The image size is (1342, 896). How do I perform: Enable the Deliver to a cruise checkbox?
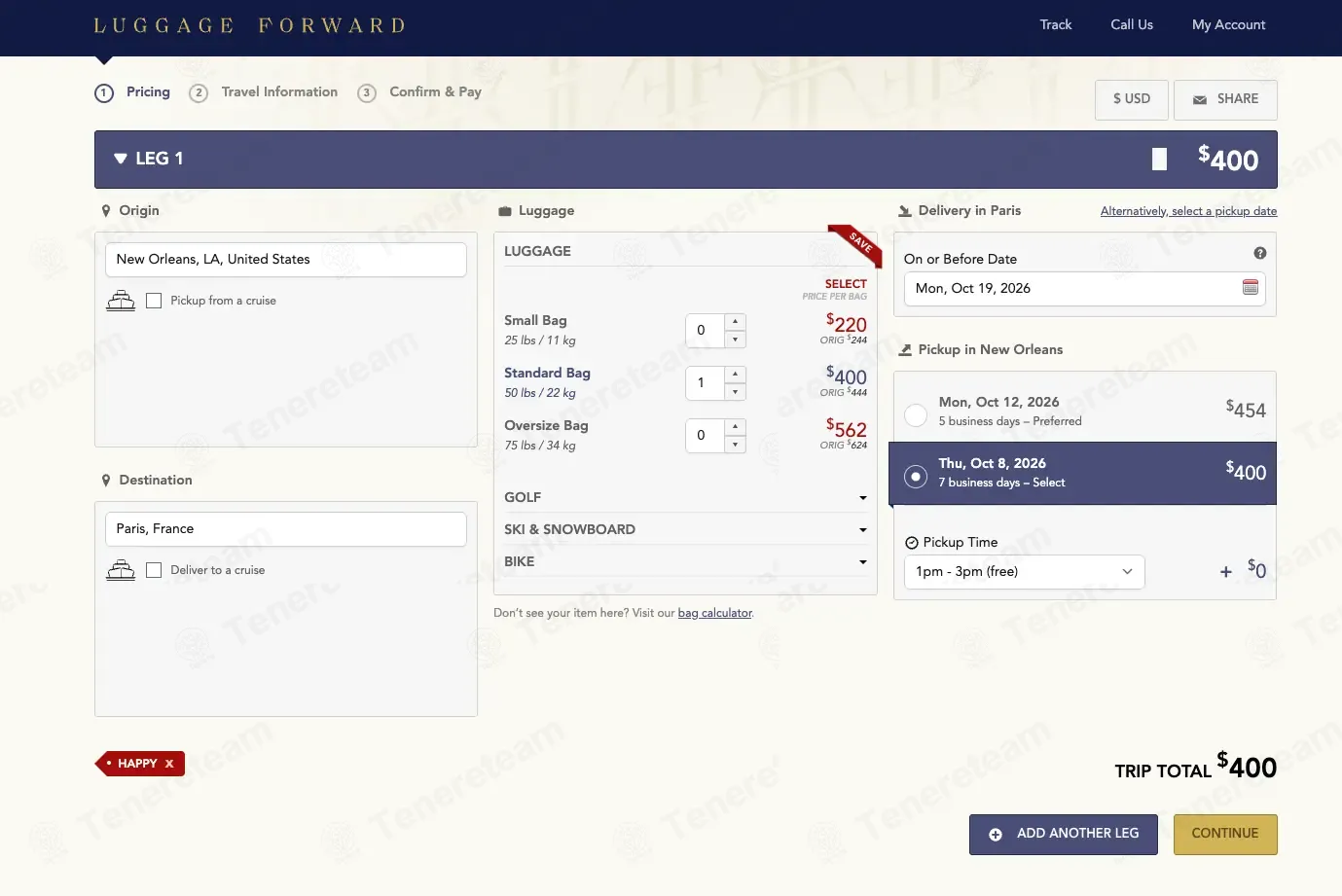pyautogui.click(x=154, y=570)
